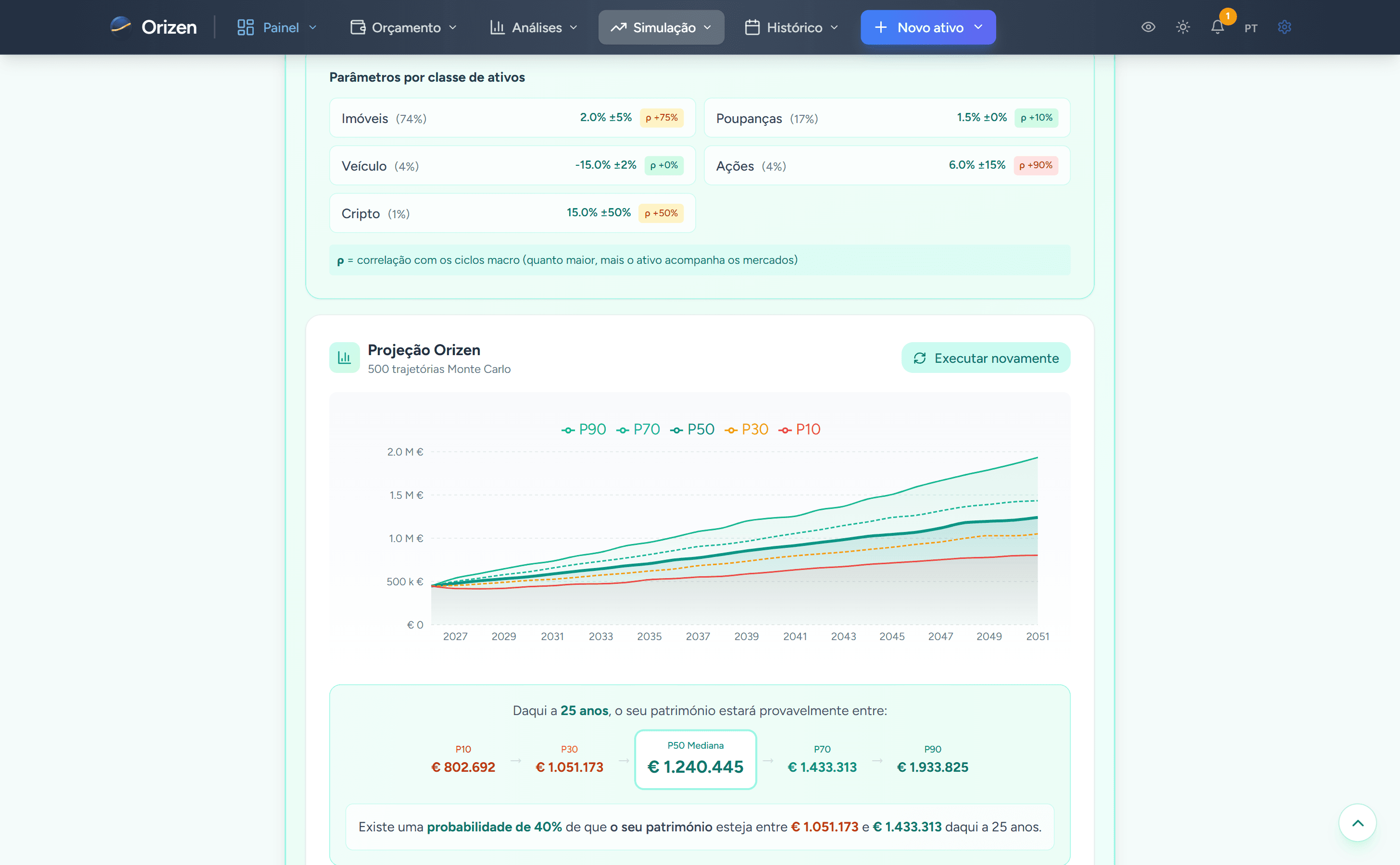Viewport: 1400px width, 865px height.
Task: Click the P70 value € 1.433.313
Action: (822, 767)
